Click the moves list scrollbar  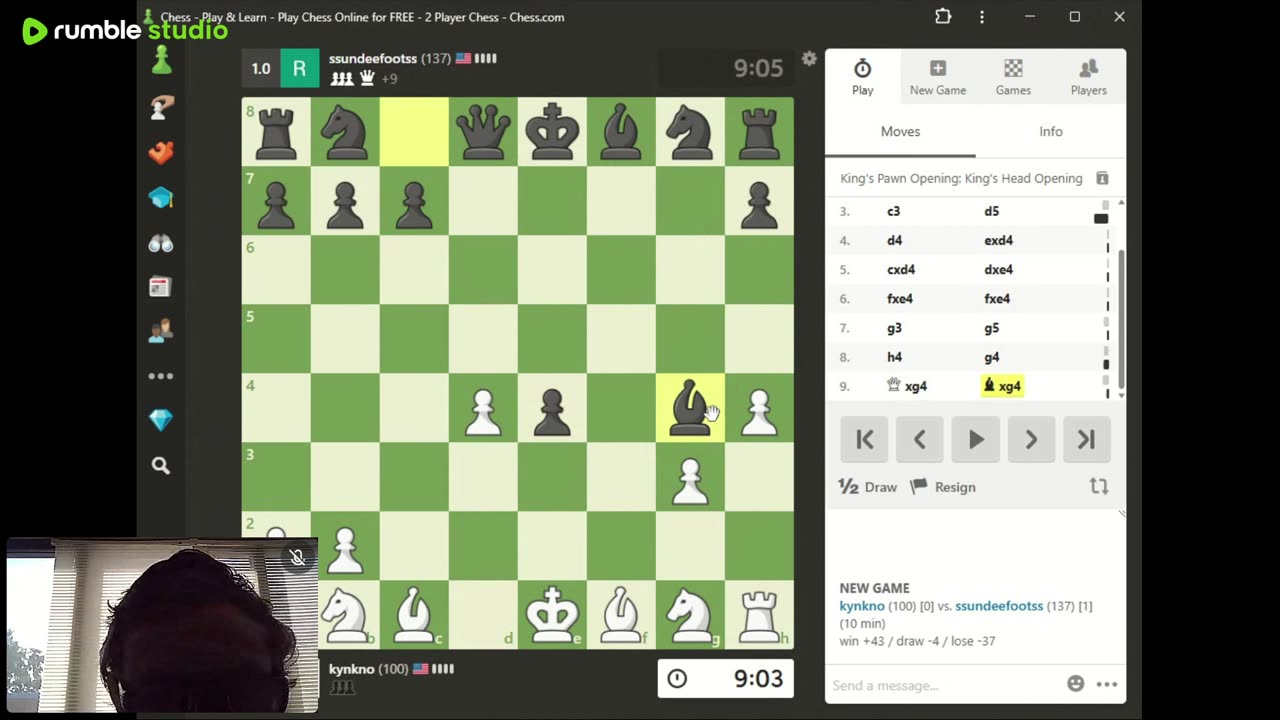click(x=1121, y=318)
